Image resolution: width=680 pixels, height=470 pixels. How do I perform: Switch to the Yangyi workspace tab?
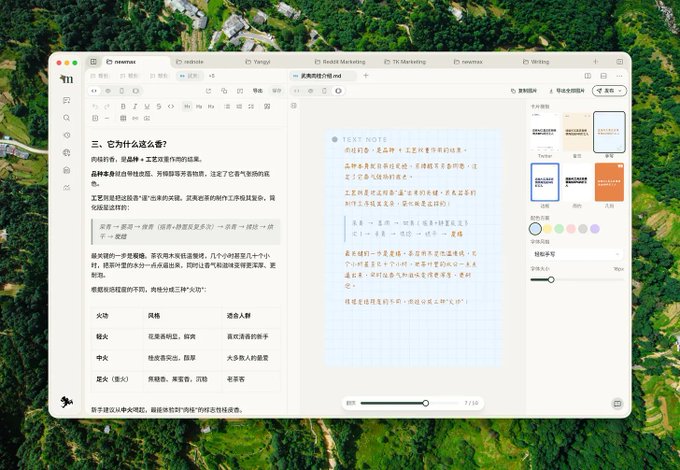click(258, 62)
